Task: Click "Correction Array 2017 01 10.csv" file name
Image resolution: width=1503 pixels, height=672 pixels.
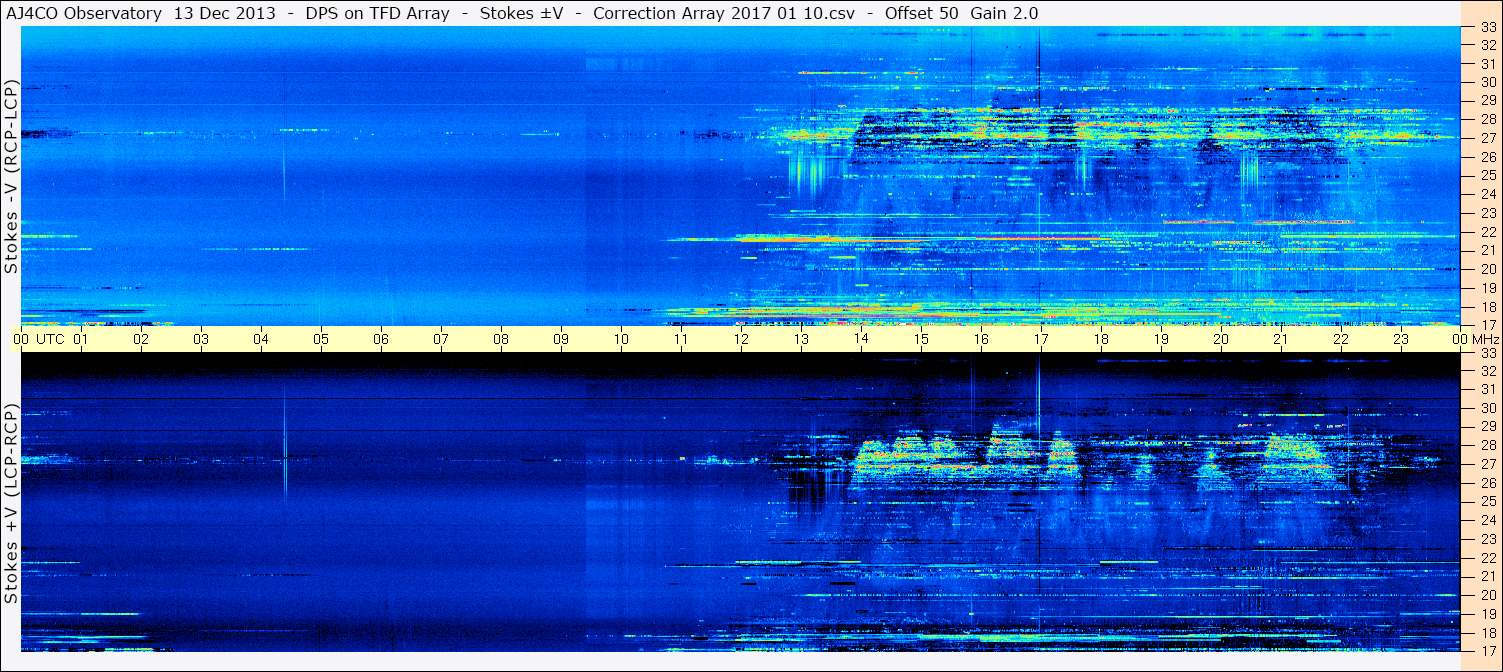Action: coord(725,13)
